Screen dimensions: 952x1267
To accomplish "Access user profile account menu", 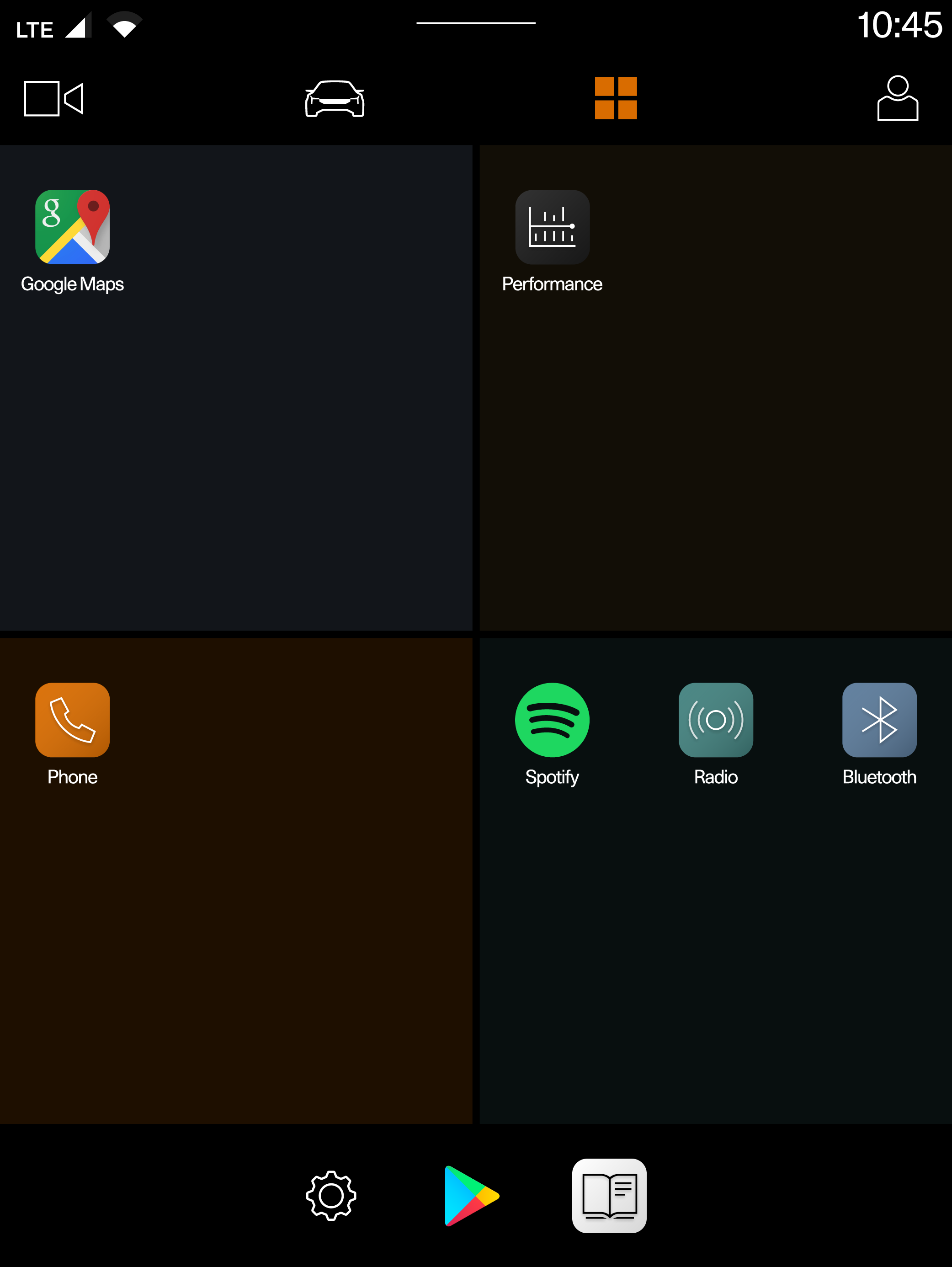I will tap(897, 99).
